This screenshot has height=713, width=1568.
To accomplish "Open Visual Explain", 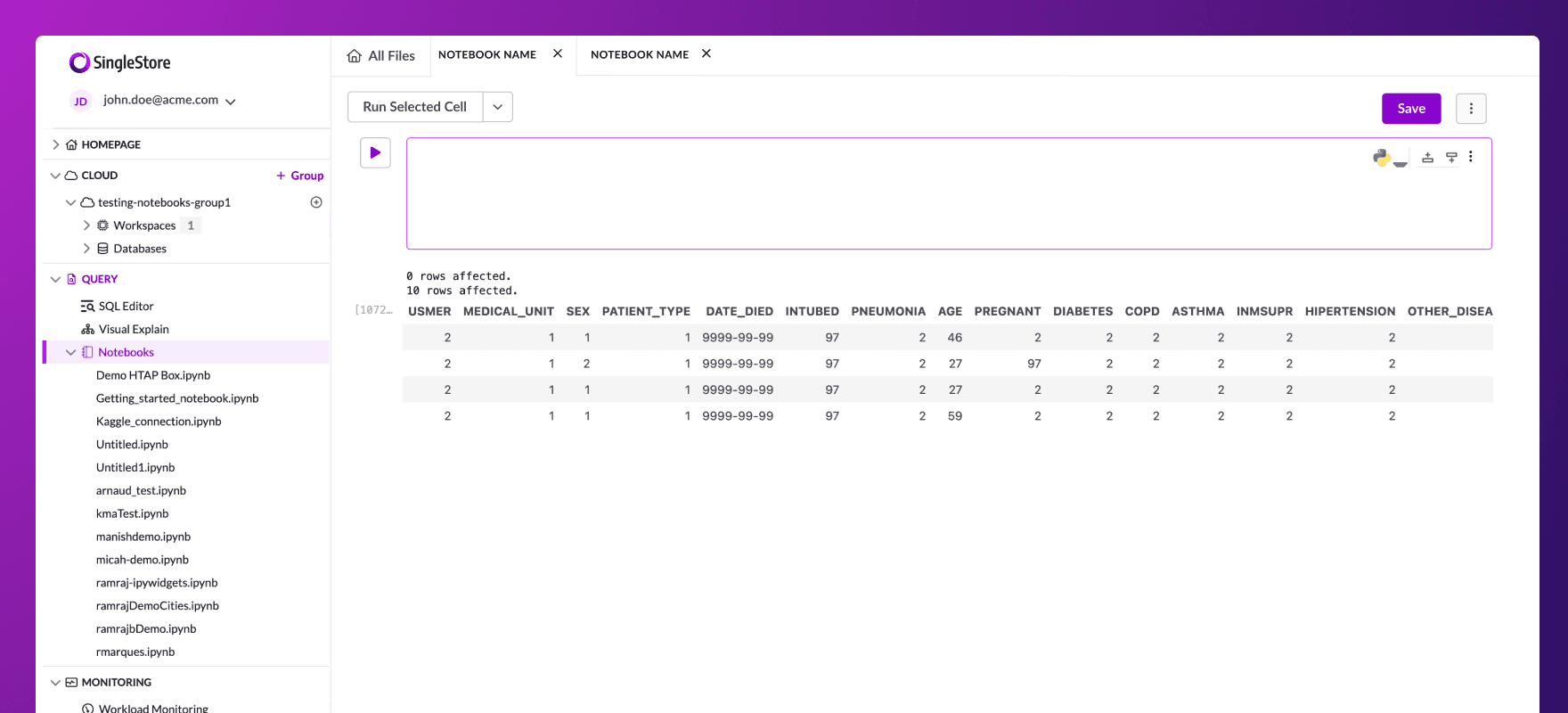I will pos(134,329).
